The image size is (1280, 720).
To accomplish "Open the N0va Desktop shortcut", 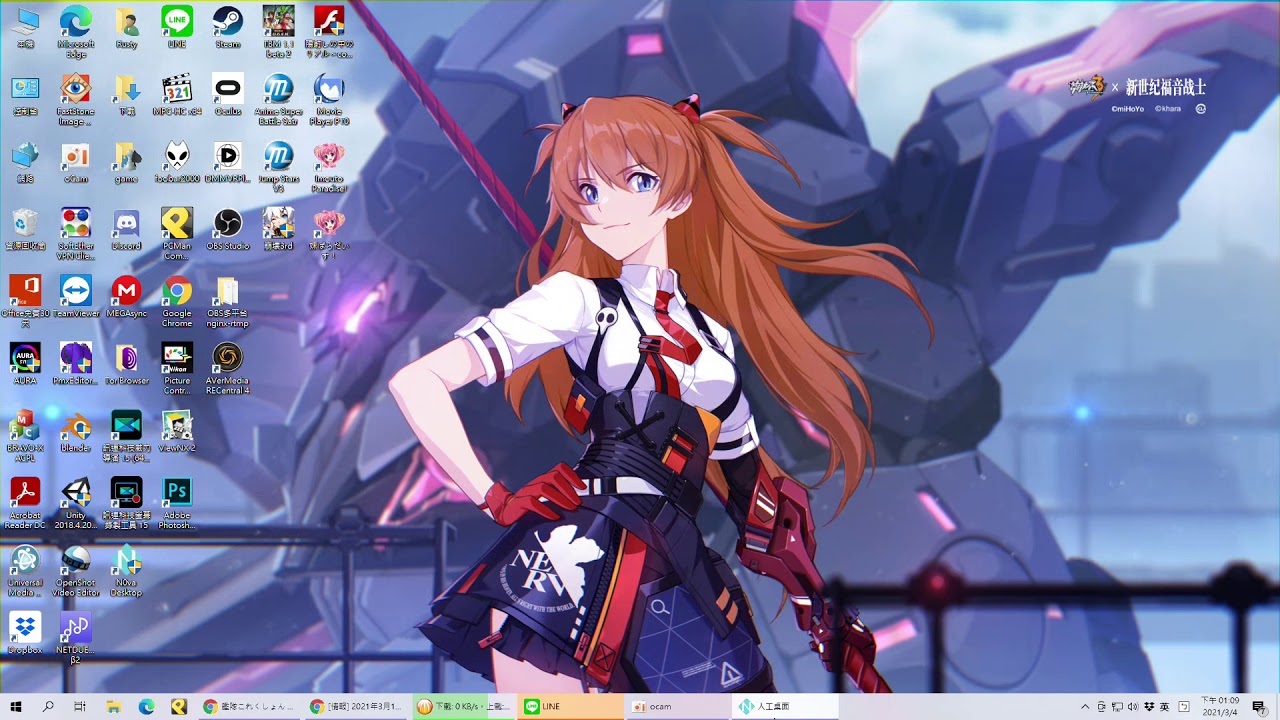I will pos(126,569).
